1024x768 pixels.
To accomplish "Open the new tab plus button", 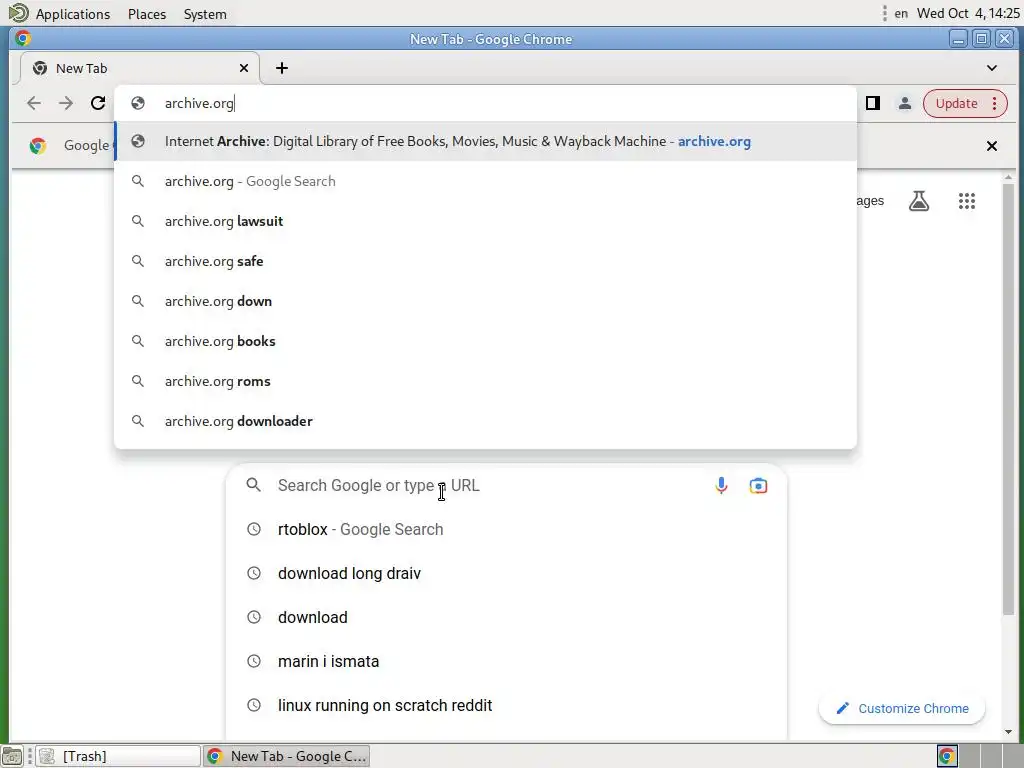I will [281, 68].
